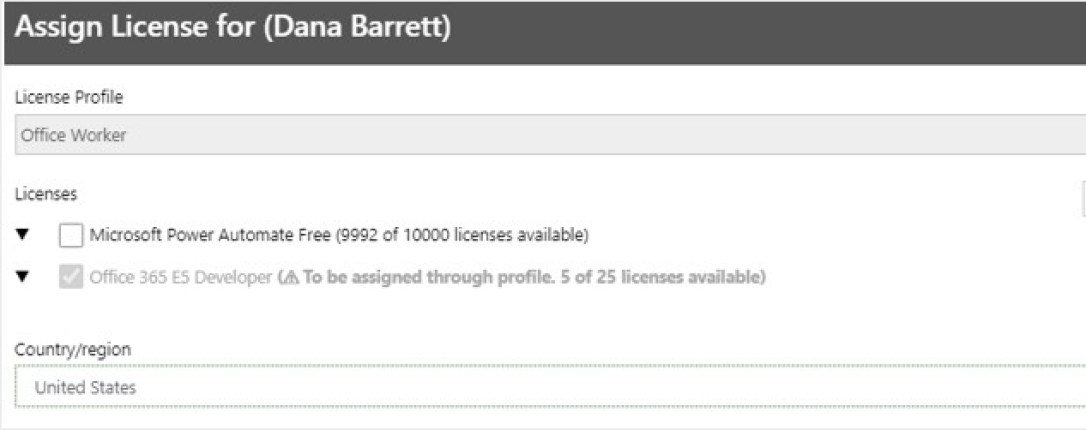This screenshot has height=430, width=1086.
Task: Click the warning triangle icon beside profile note
Action: click(292, 278)
